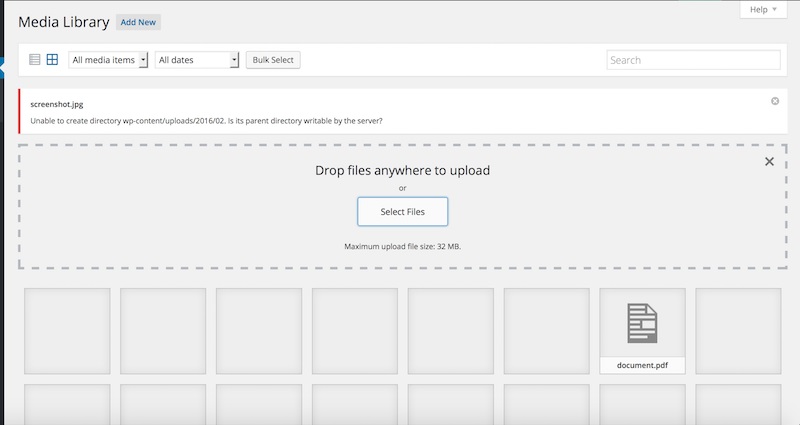Select the empty thumbnail left of document.pdf
This screenshot has height=425, width=800.
click(546, 331)
